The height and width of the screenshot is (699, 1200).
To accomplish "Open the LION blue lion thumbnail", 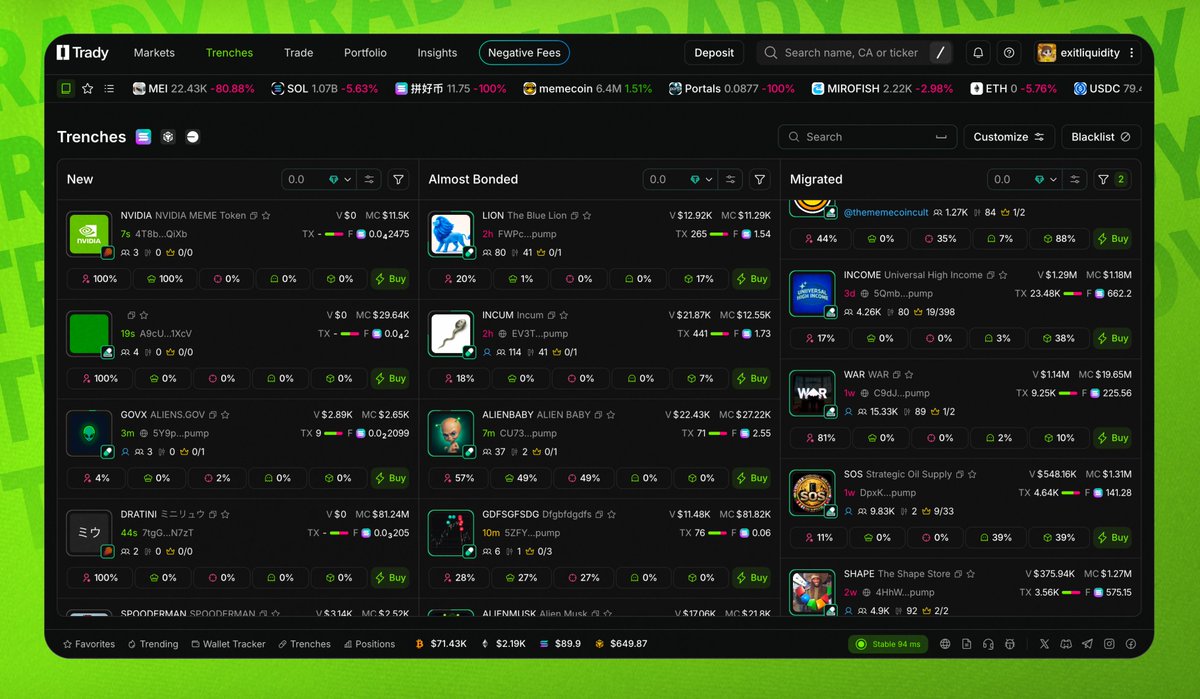I will pos(451,235).
